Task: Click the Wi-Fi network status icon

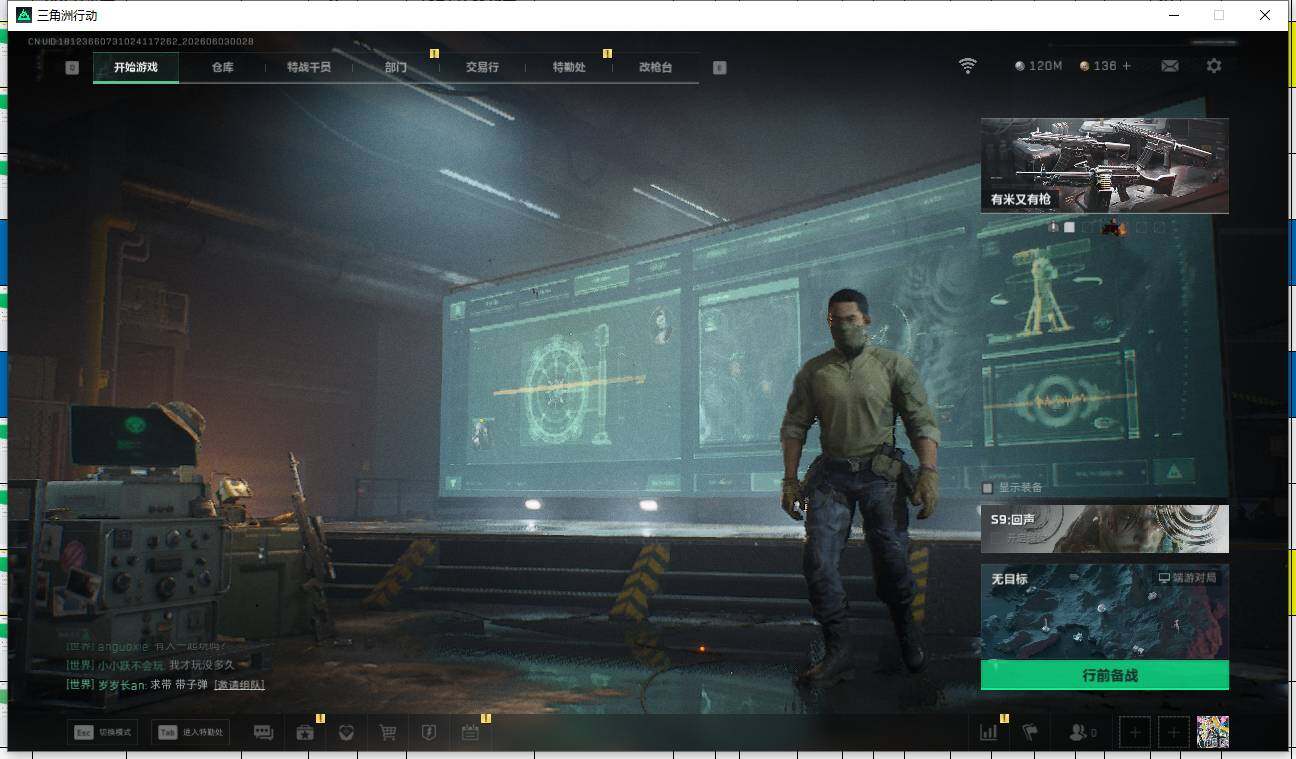Action: click(968, 66)
